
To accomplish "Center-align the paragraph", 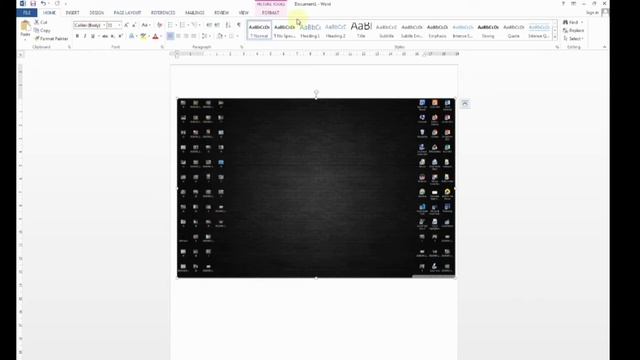I will pyautogui.click(x=178, y=36).
